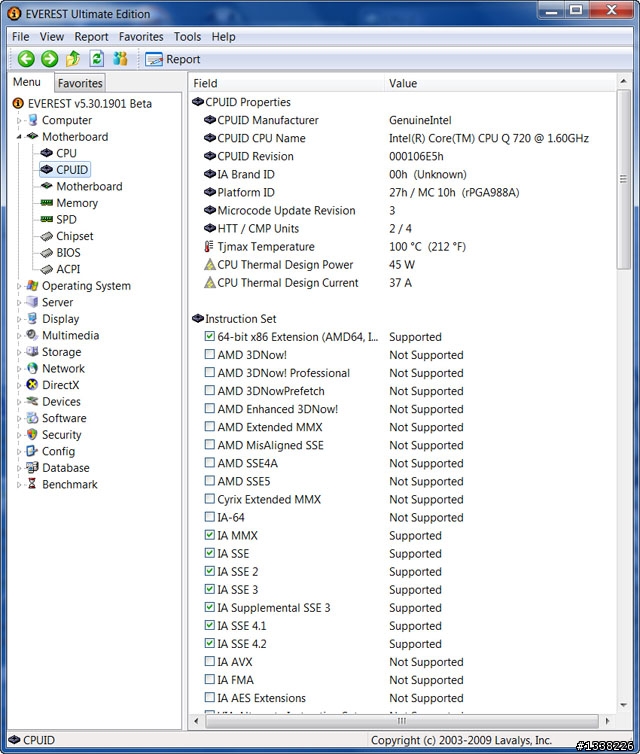Screen dimensions: 640x754
Task: Toggle the AMD SSE4A checkbox
Action: click(210, 463)
